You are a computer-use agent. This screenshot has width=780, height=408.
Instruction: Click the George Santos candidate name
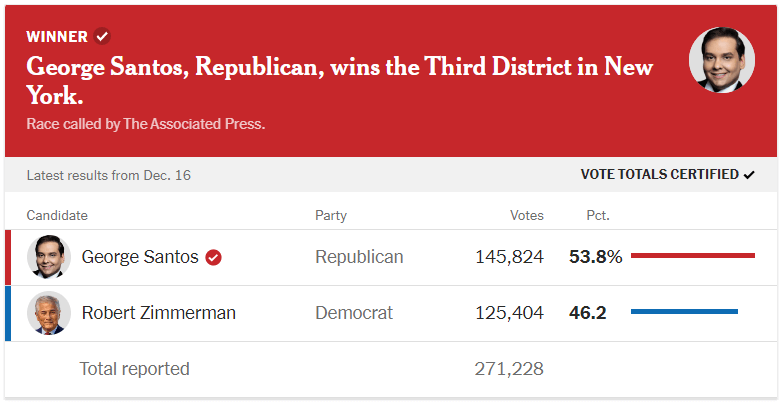140,257
